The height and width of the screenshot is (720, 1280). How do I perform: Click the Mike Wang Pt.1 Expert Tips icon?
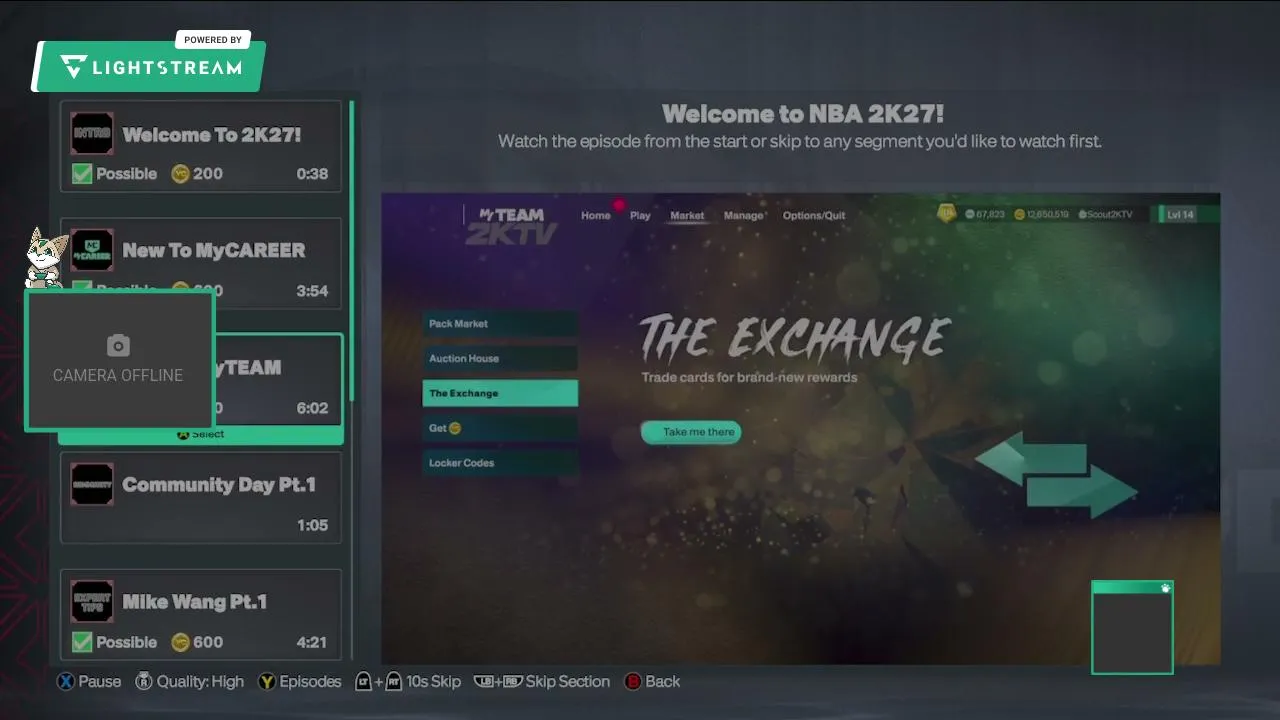pos(92,601)
